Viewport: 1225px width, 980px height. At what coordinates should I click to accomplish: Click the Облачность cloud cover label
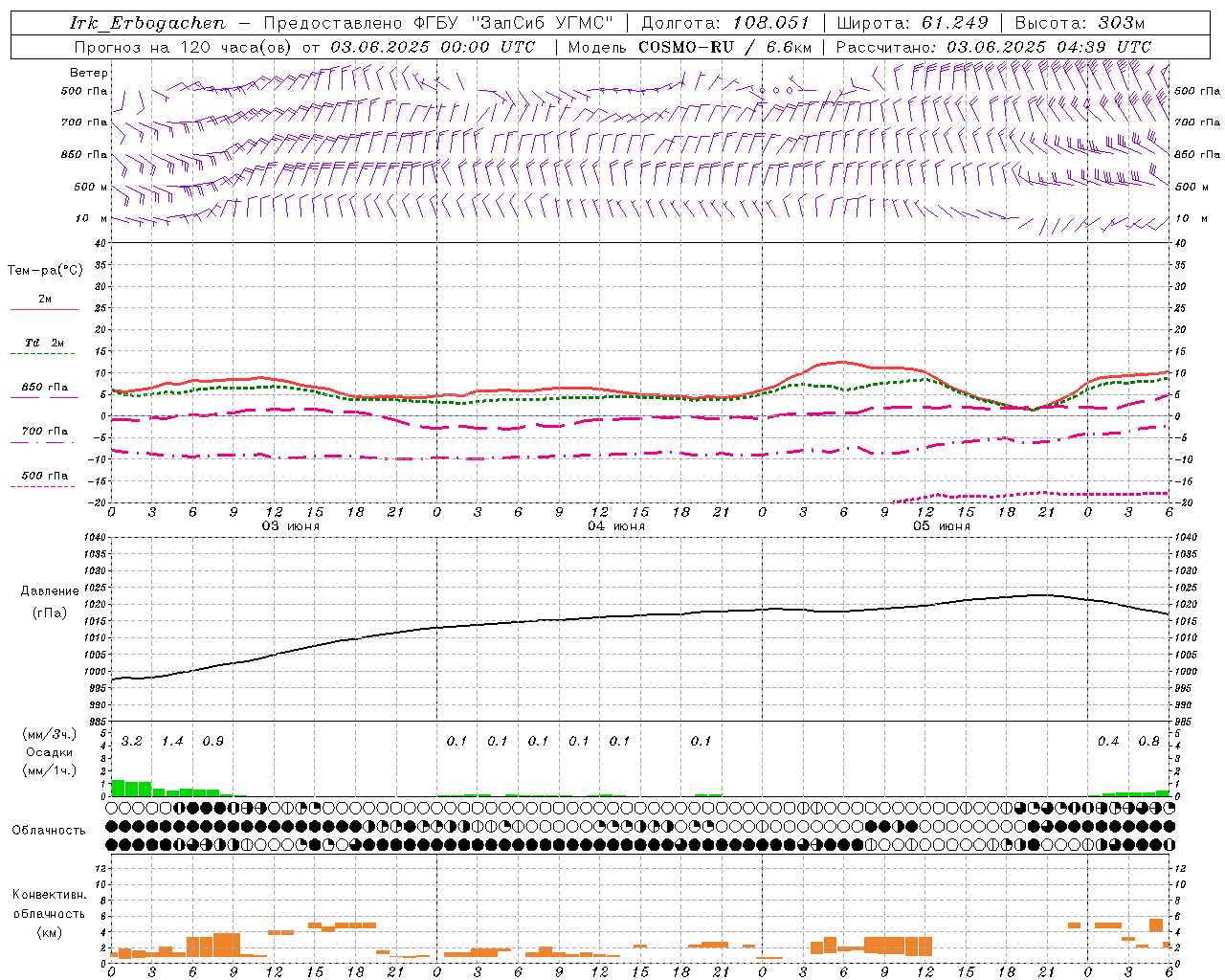pyautogui.click(x=49, y=831)
